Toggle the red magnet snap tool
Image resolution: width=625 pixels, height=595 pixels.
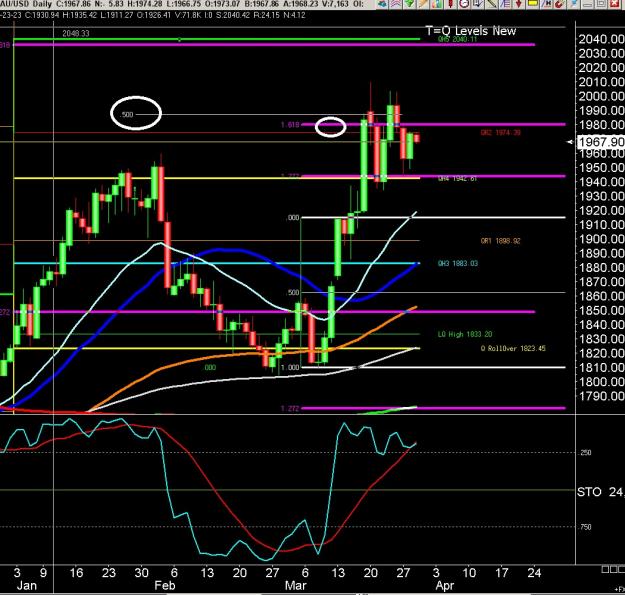tap(560, 4)
